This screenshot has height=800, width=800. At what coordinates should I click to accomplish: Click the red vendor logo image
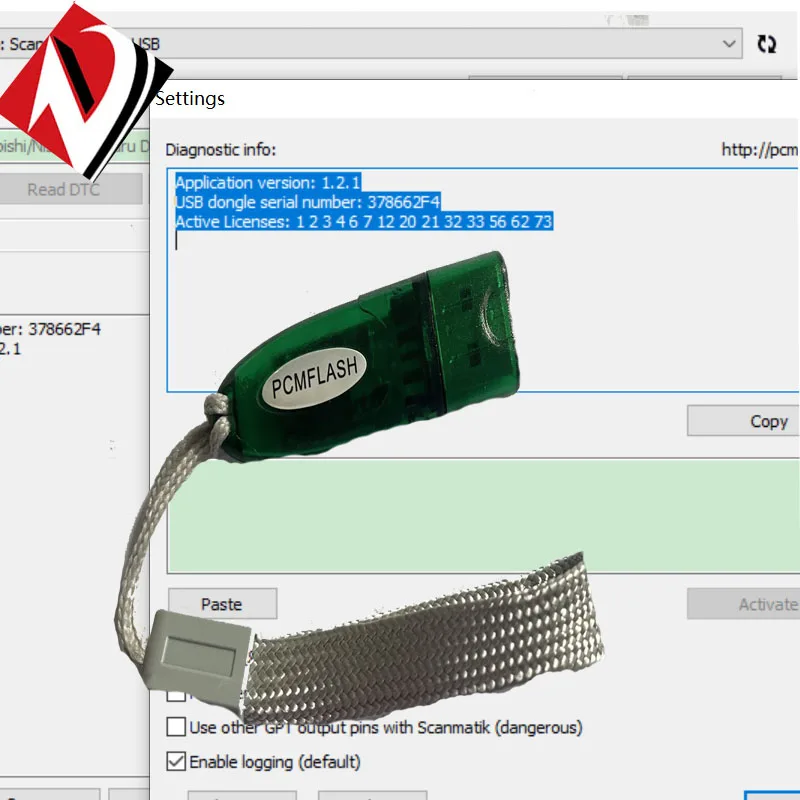pos(85,80)
